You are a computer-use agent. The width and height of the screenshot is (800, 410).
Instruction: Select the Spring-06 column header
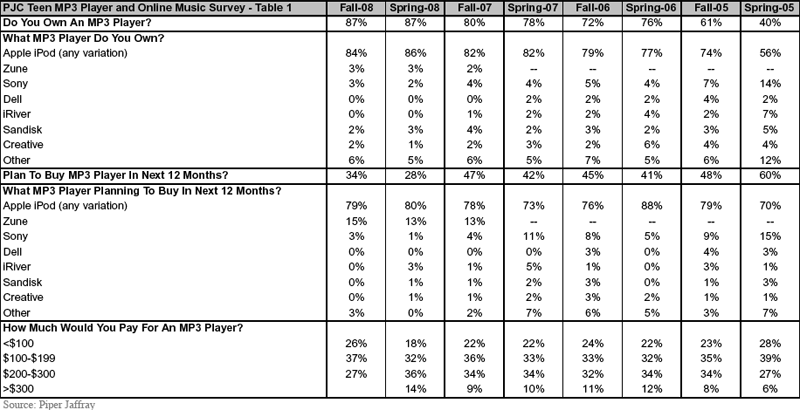click(651, 8)
